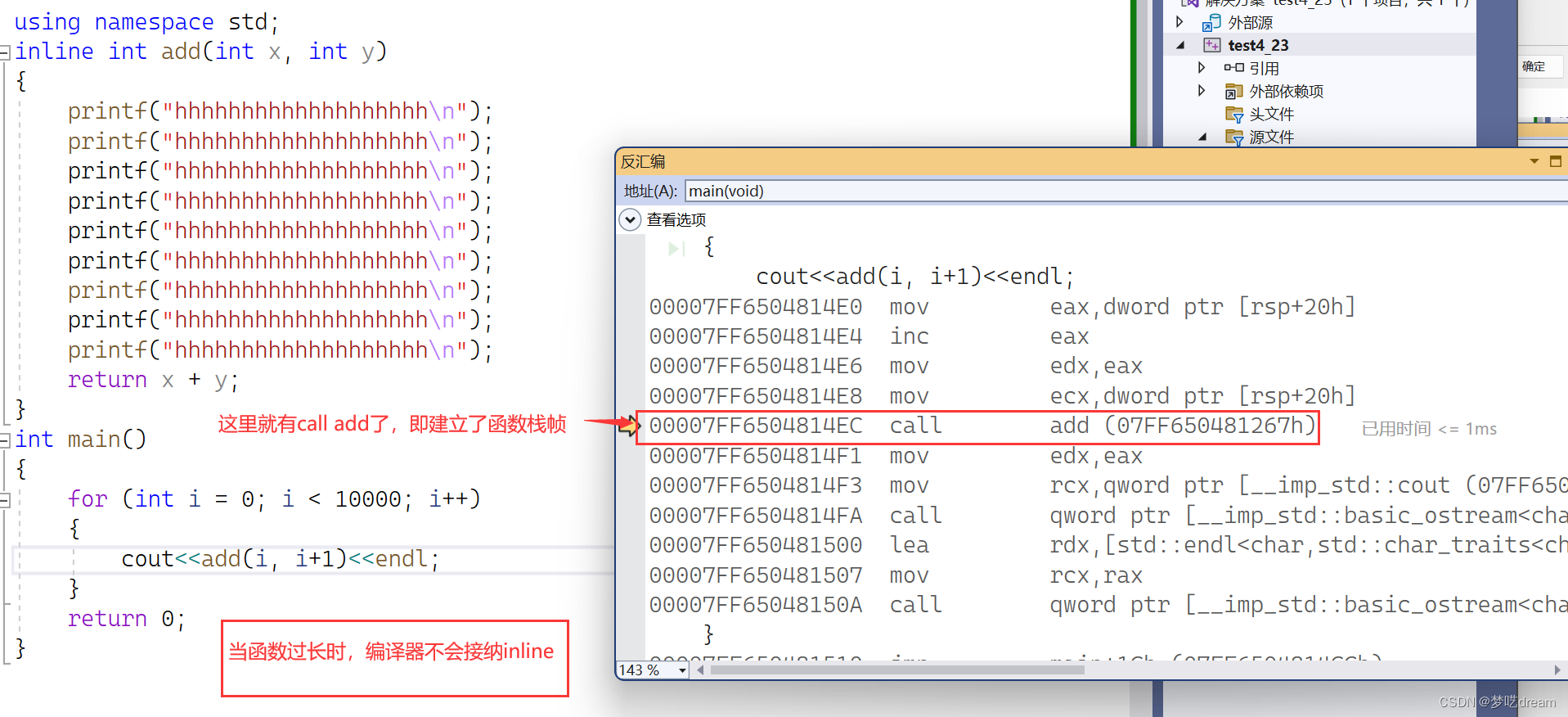
Task: Collapse the inline int add function outline
Action: tap(5, 52)
